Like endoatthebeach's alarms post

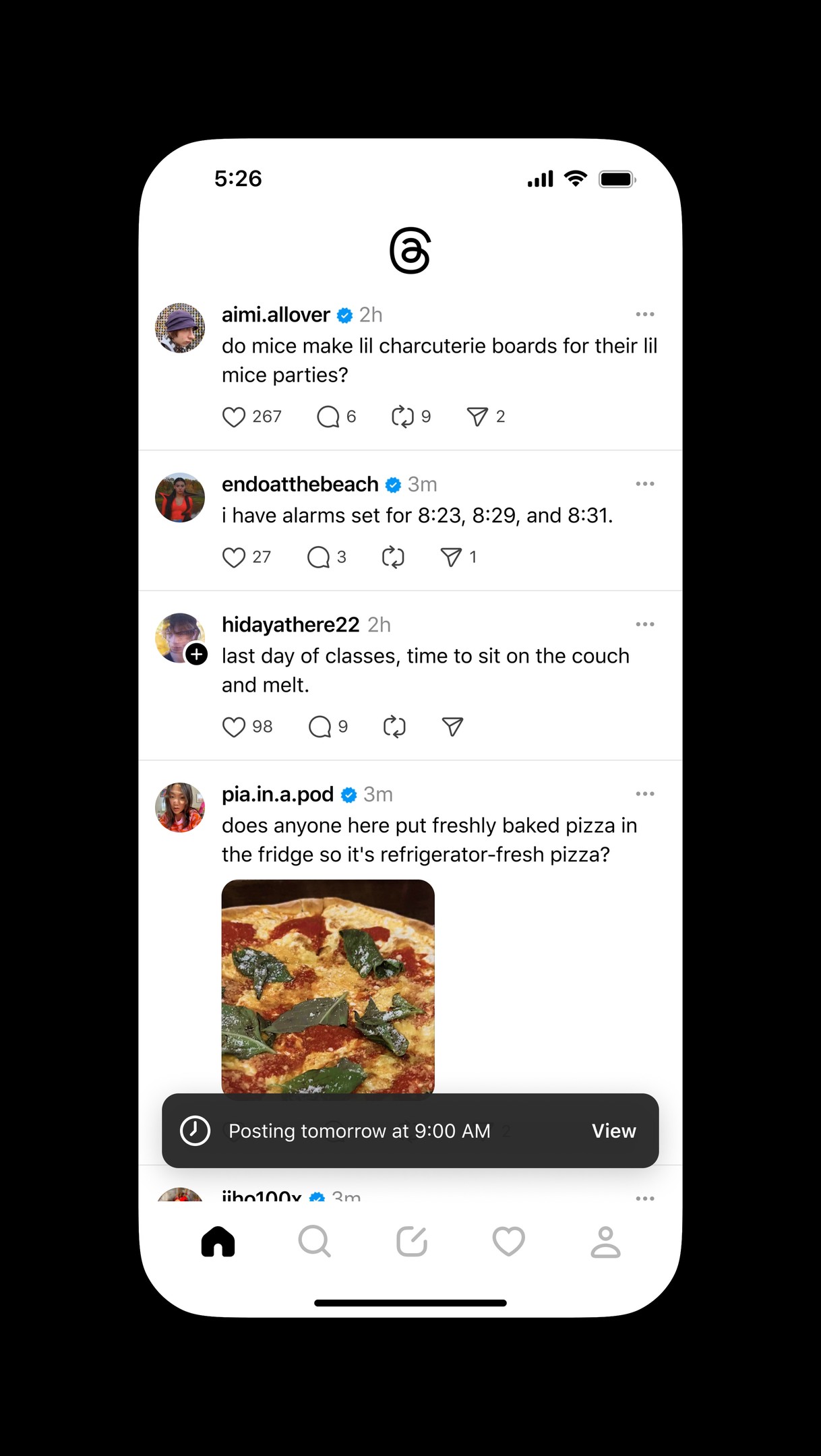coord(234,557)
